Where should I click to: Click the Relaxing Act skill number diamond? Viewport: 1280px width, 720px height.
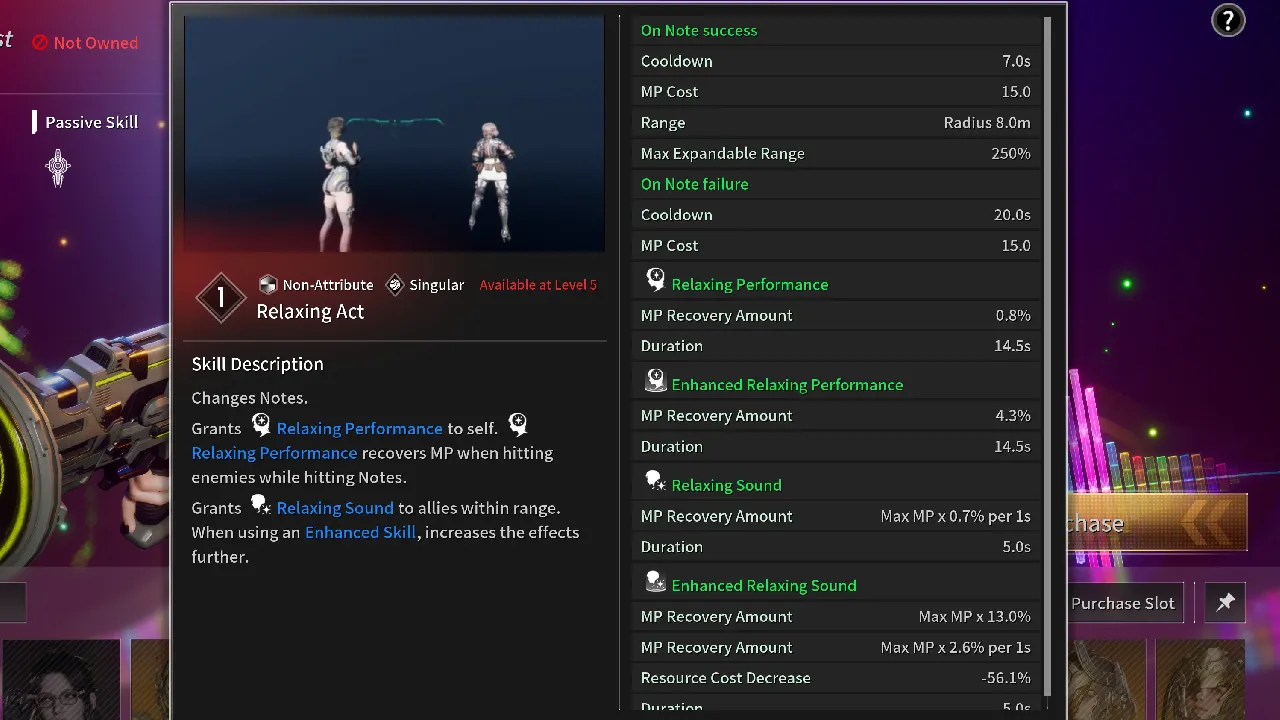(220, 298)
